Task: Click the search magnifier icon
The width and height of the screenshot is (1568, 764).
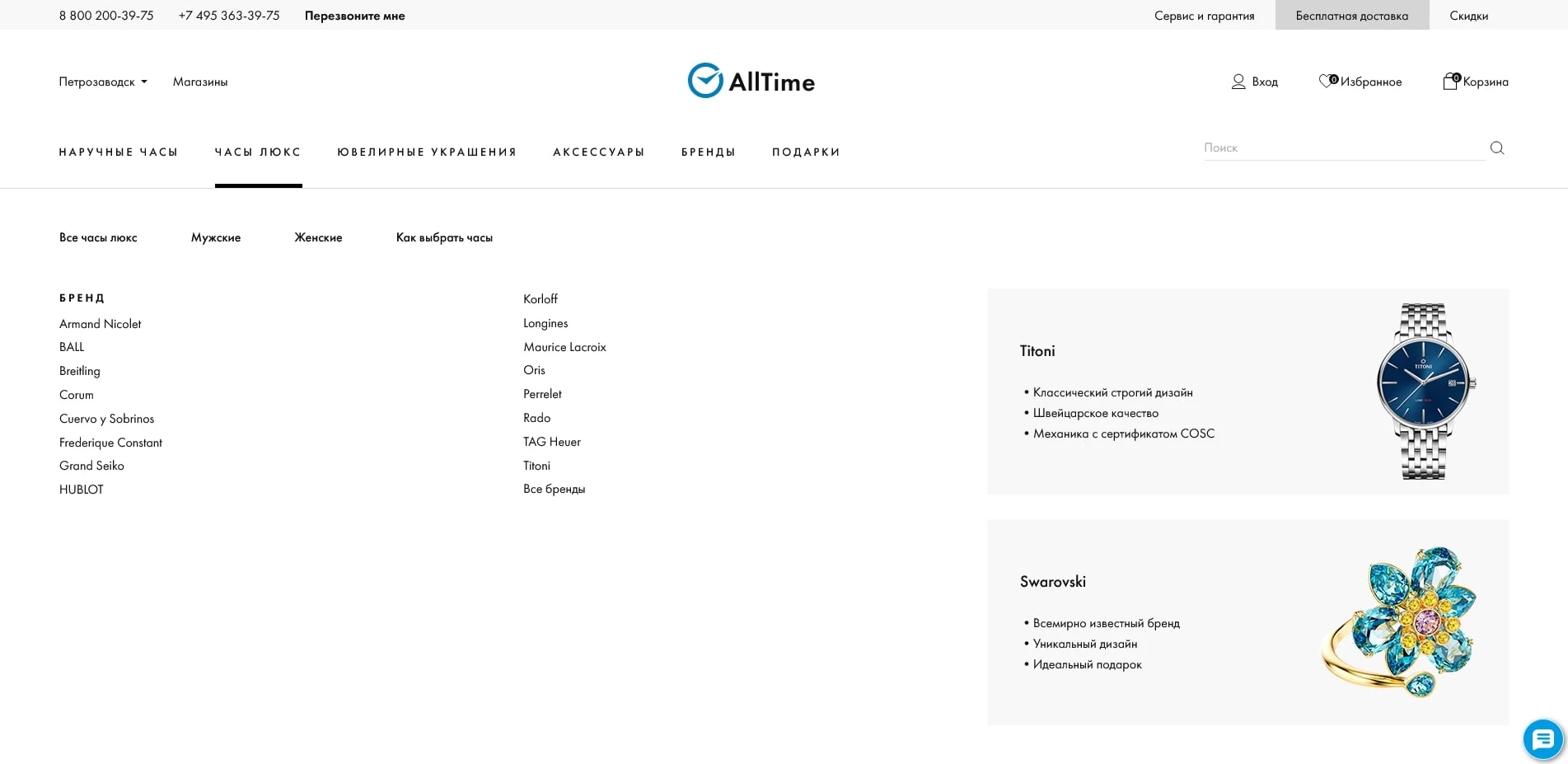Action: tap(1496, 148)
